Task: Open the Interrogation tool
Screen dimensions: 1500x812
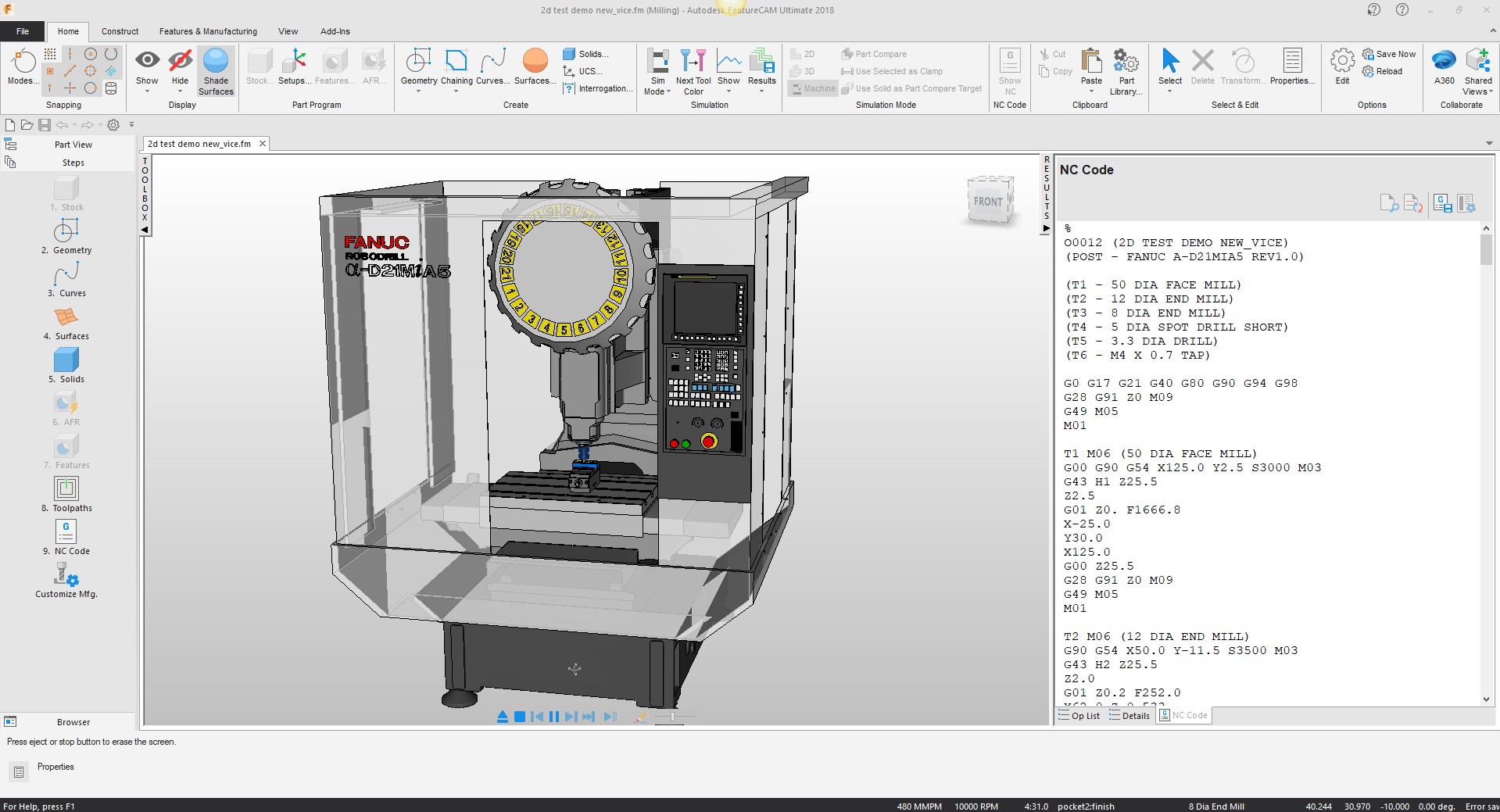Action: (598, 88)
